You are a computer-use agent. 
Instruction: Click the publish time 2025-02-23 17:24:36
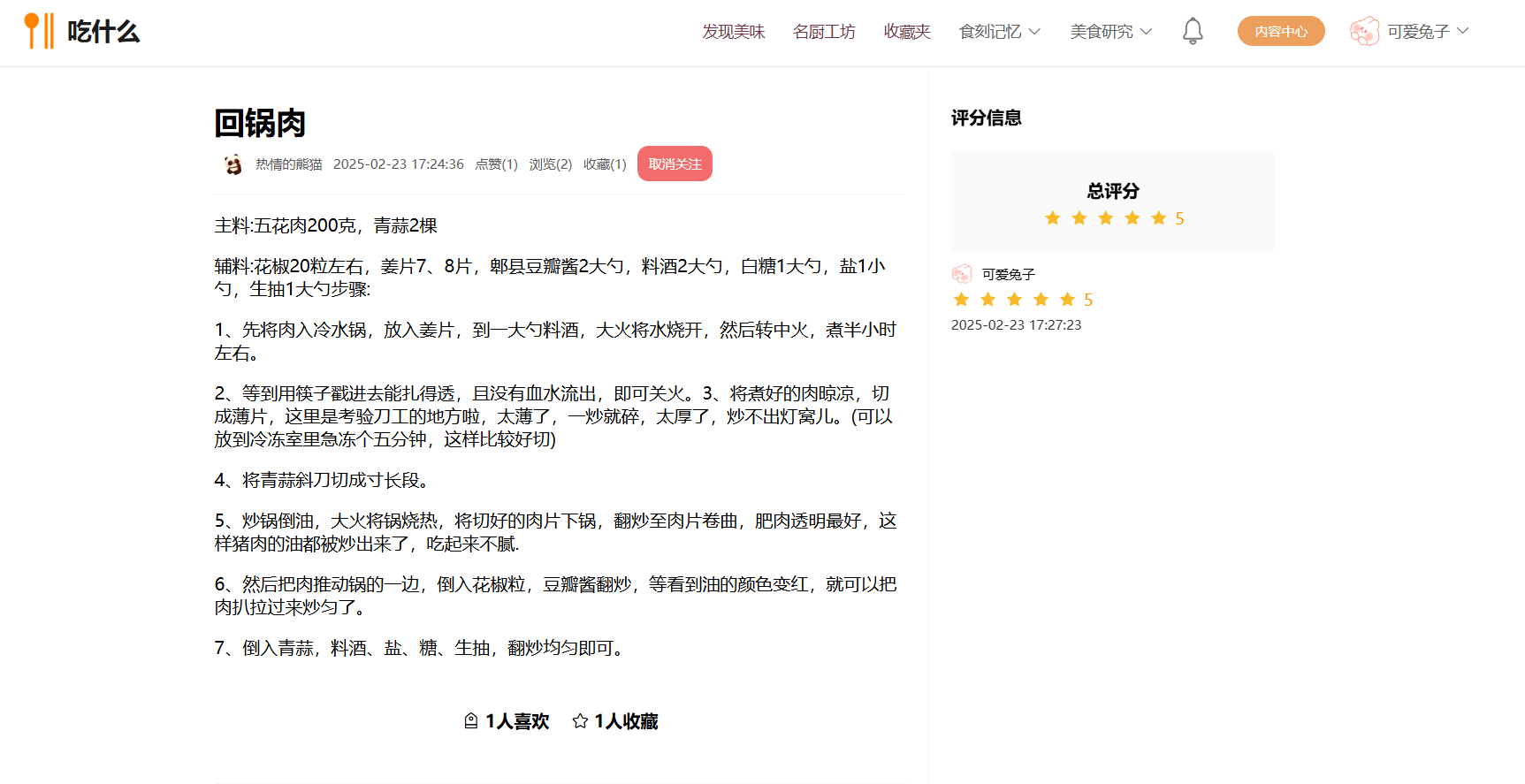[398, 164]
